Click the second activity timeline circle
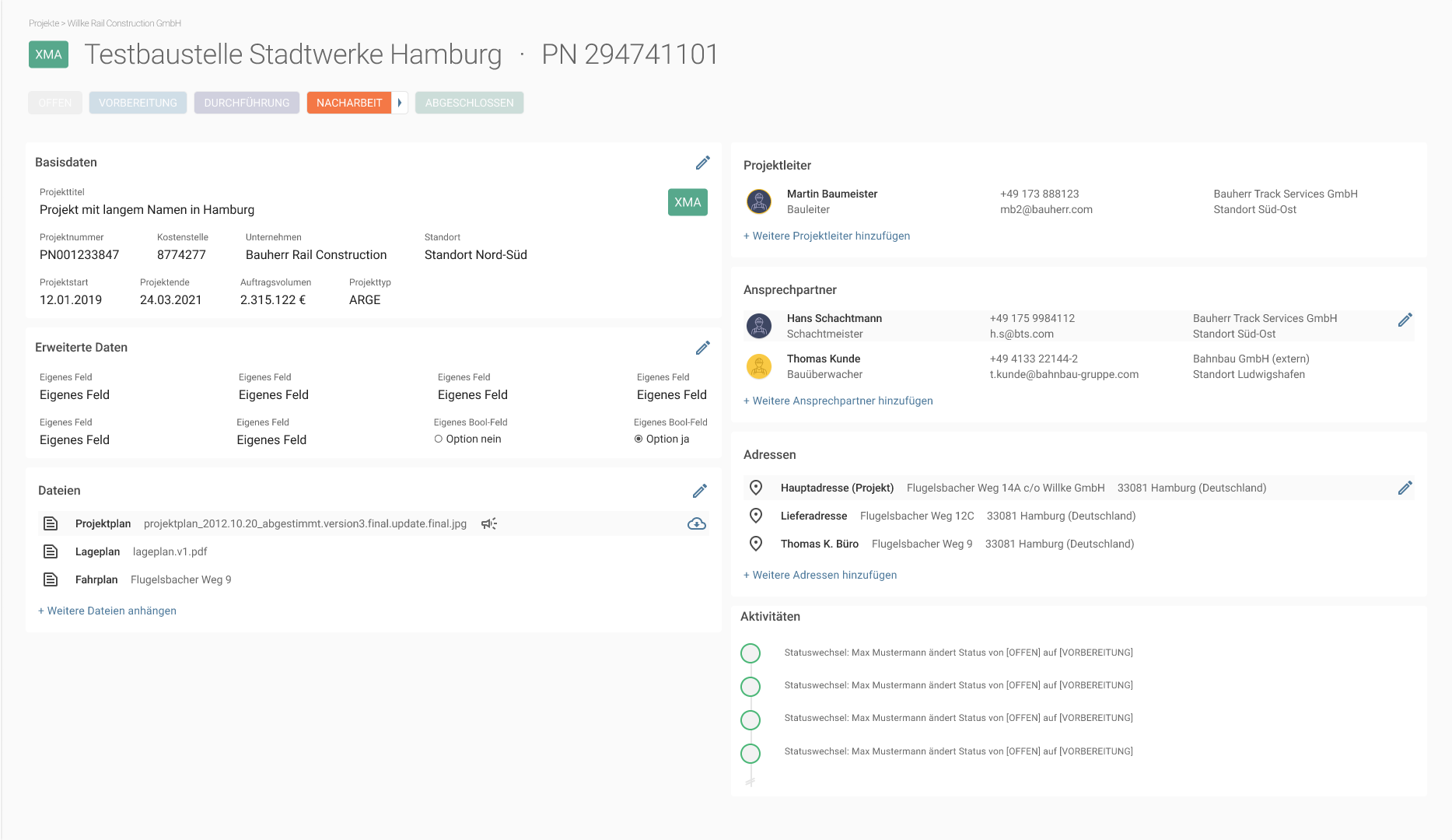This screenshot has width=1452, height=840. (750, 687)
